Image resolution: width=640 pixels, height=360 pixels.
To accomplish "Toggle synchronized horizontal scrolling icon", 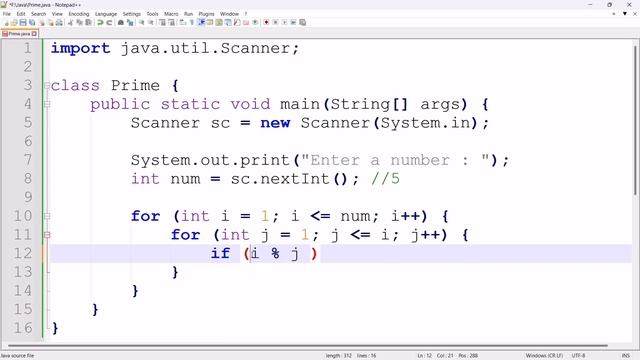I will click(171, 22).
